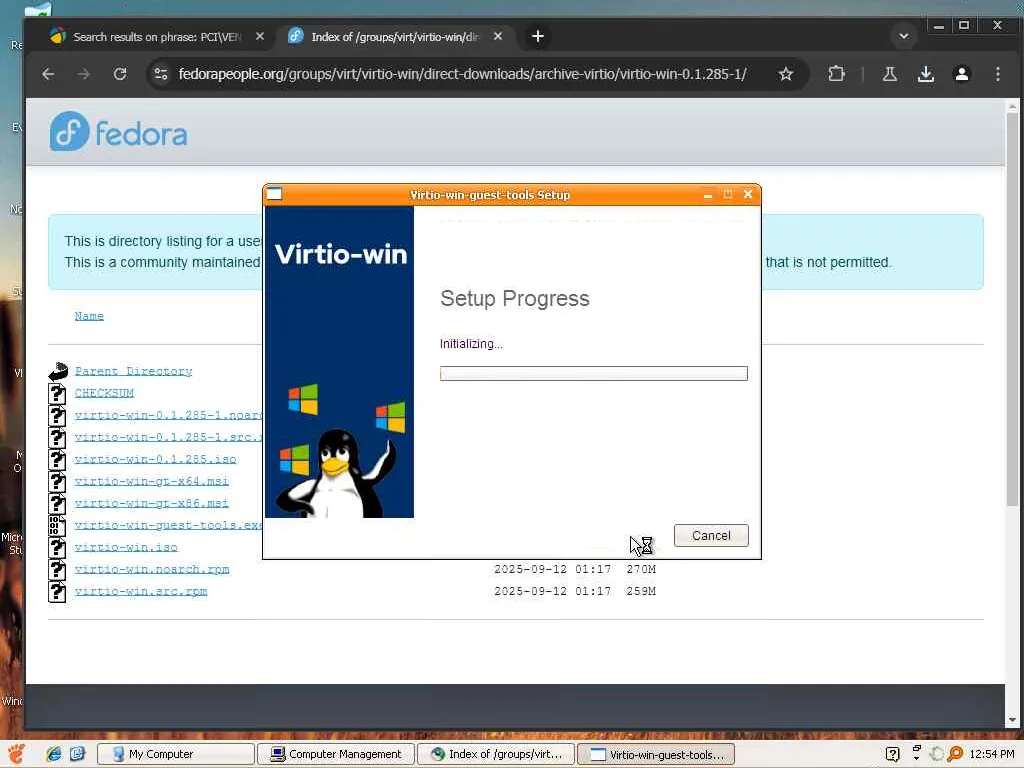Download virtio-win-gt-x86.msi

152,503
